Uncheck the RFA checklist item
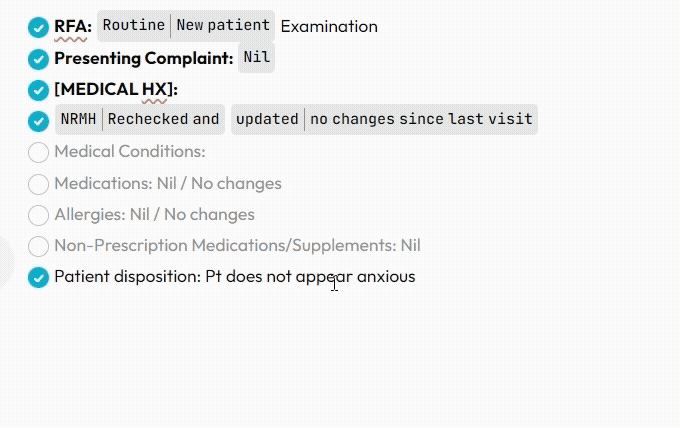Viewport: 680px width, 428px height. tap(38, 27)
